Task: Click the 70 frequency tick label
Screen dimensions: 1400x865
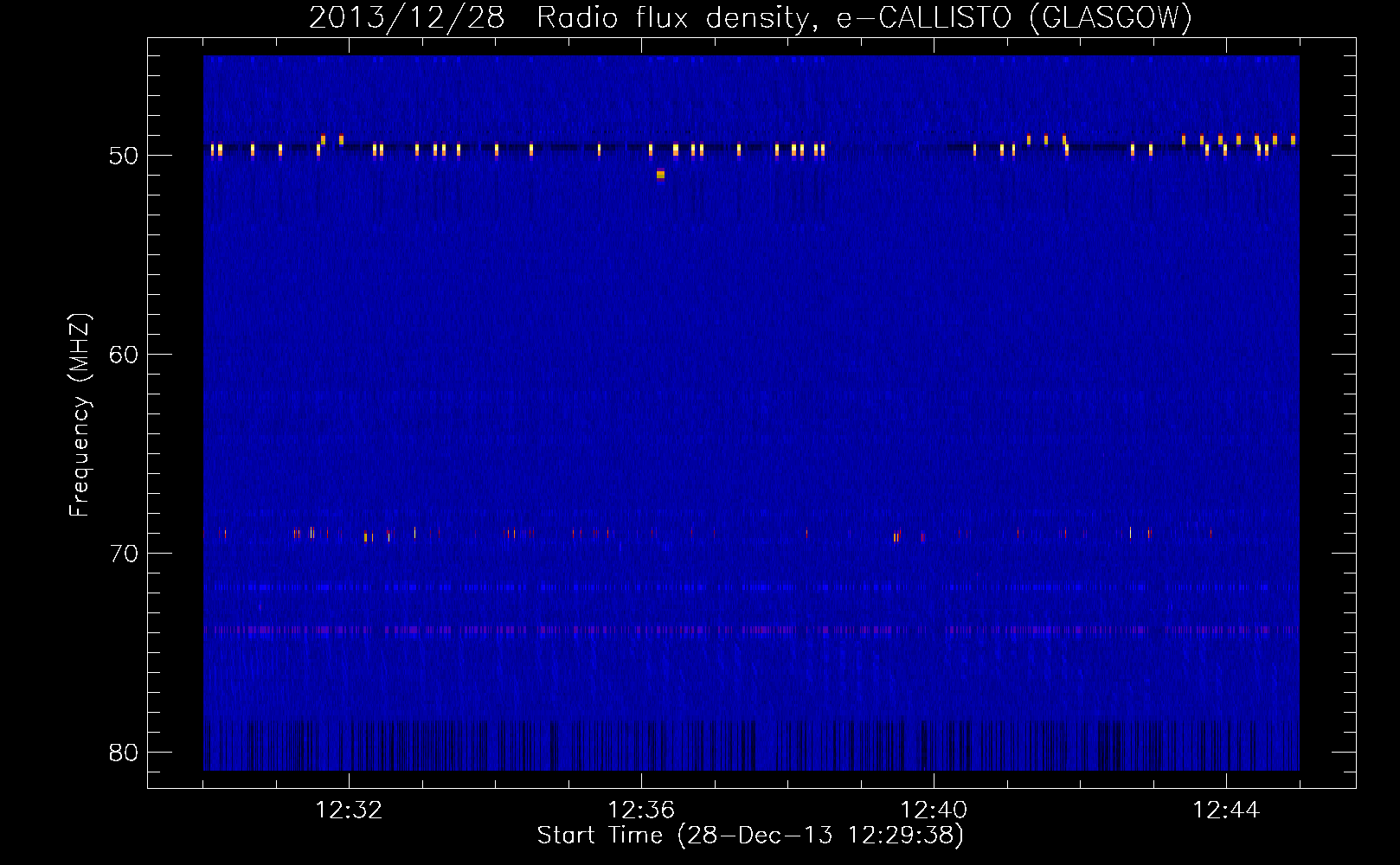Action: point(124,554)
